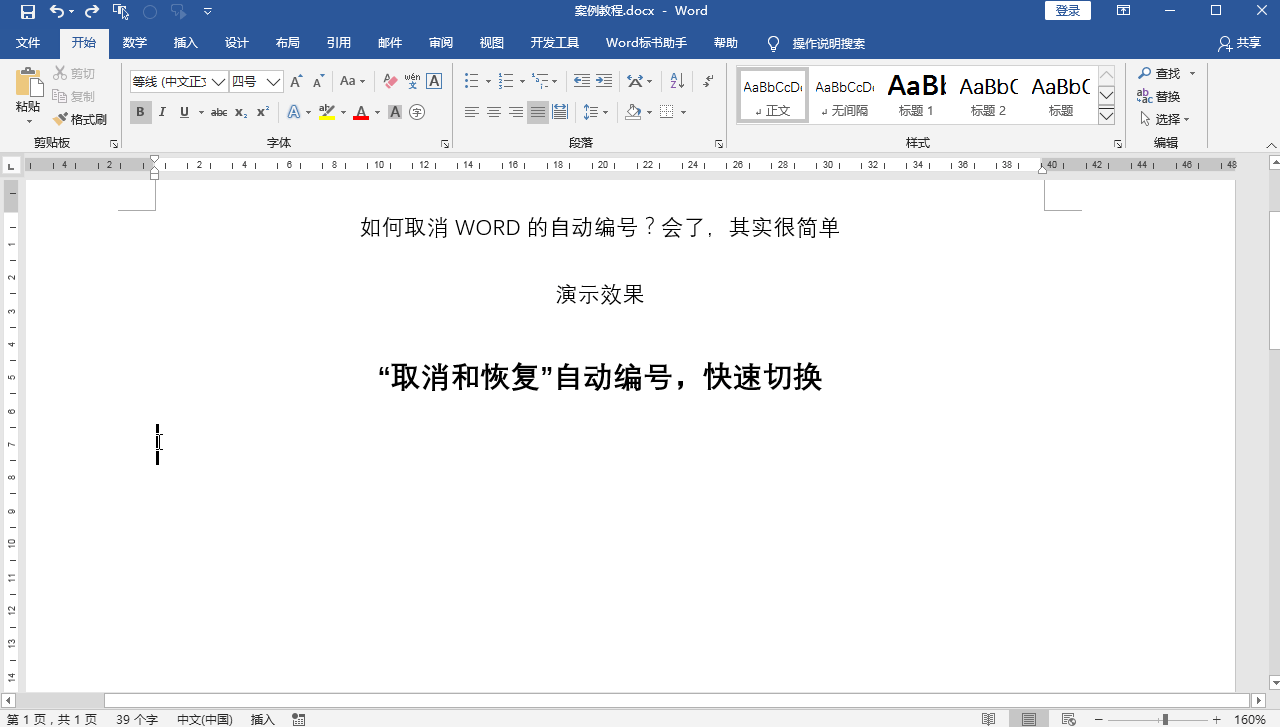Center align the paragraph

[x=494, y=112]
